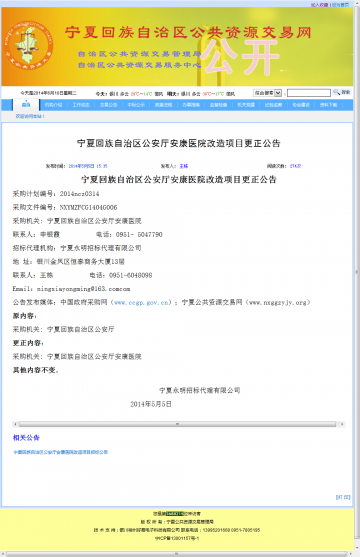Click the magnifier search icon
Viewport: 360px width, 557px height.
336,92
